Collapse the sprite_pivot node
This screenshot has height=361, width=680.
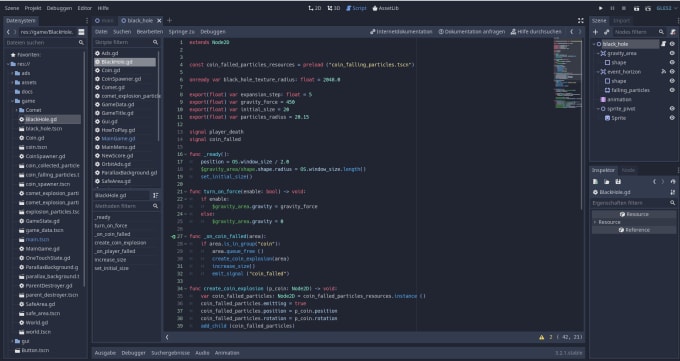(x=598, y=108)
